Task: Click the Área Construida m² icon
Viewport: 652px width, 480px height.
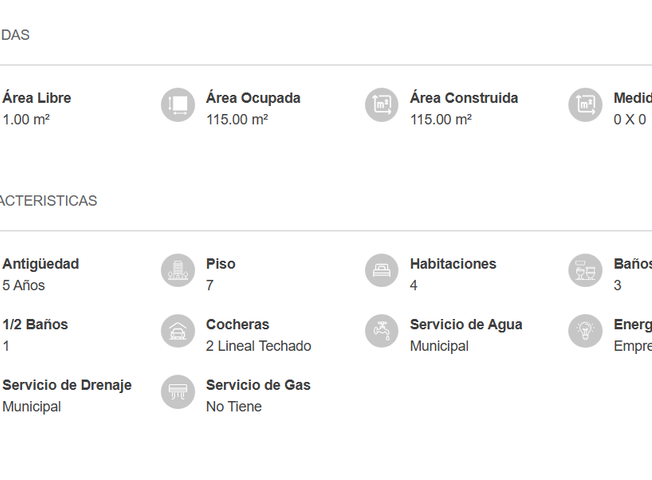Action: point(382,105)
